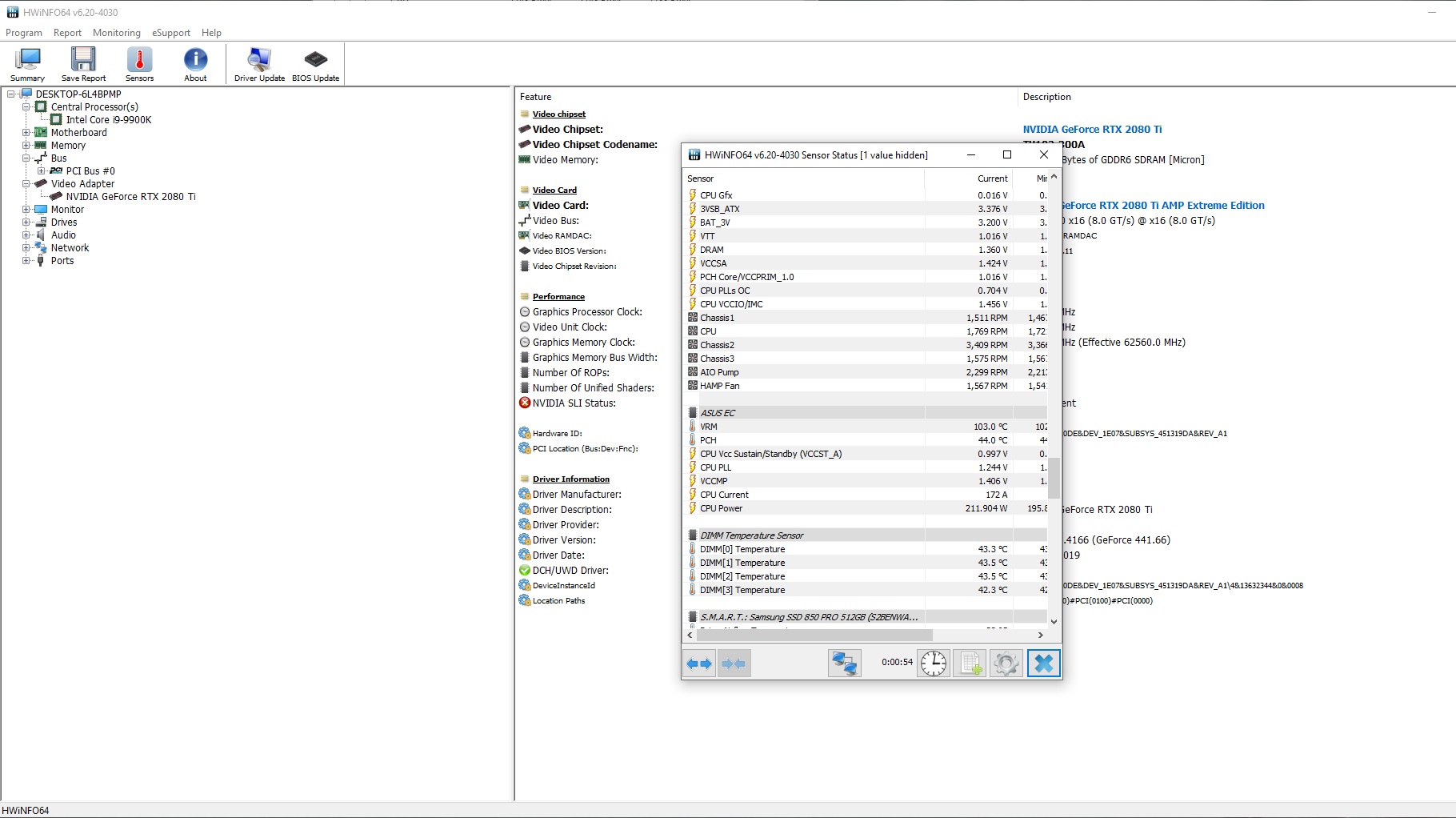Open the Monitoring menu

117,33
